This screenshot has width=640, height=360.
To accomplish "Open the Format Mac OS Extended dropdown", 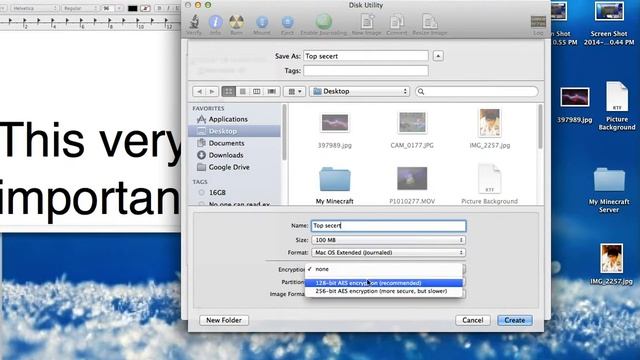I will [388, 253].
